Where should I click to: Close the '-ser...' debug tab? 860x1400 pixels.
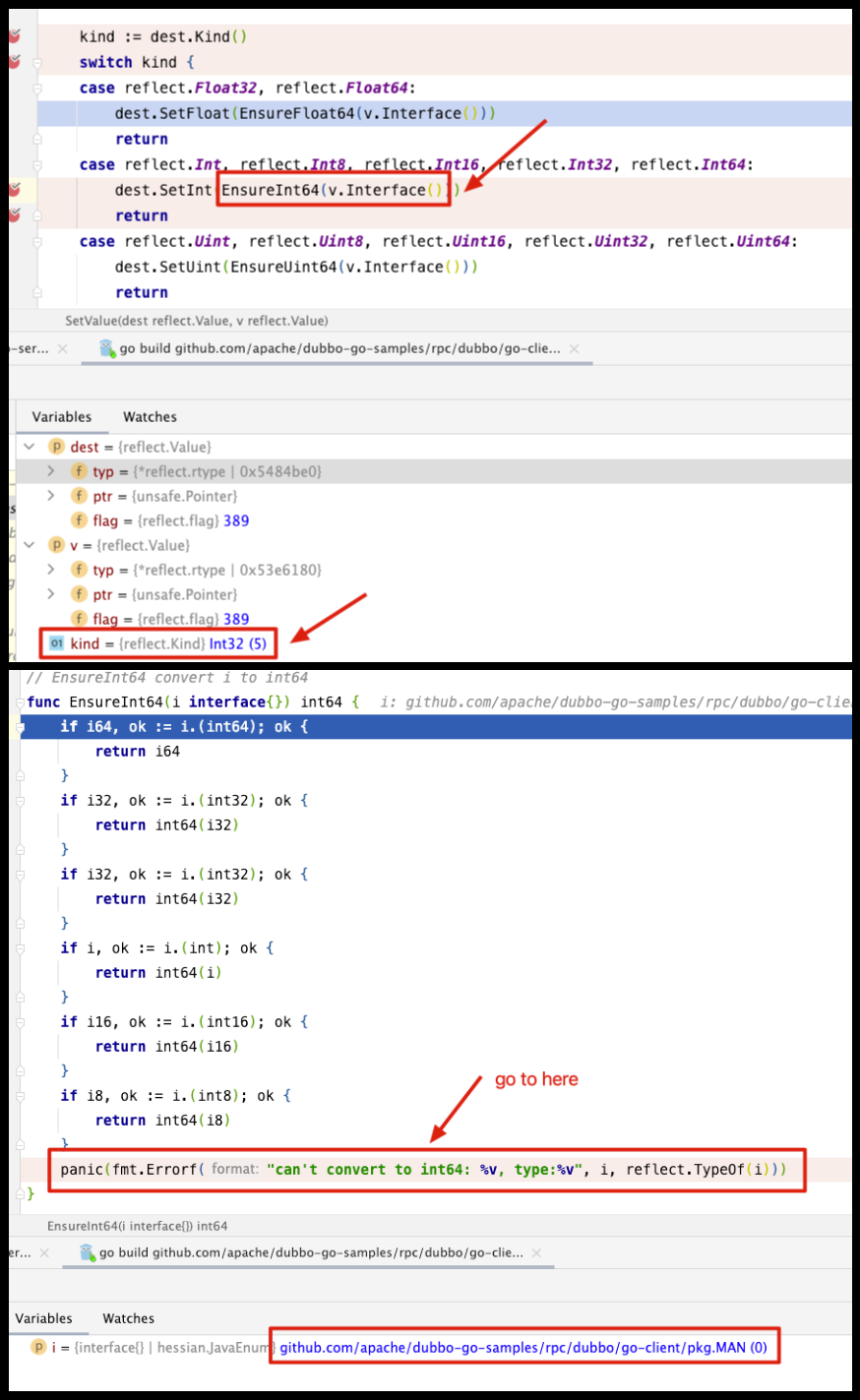click(x=63, y=348)
